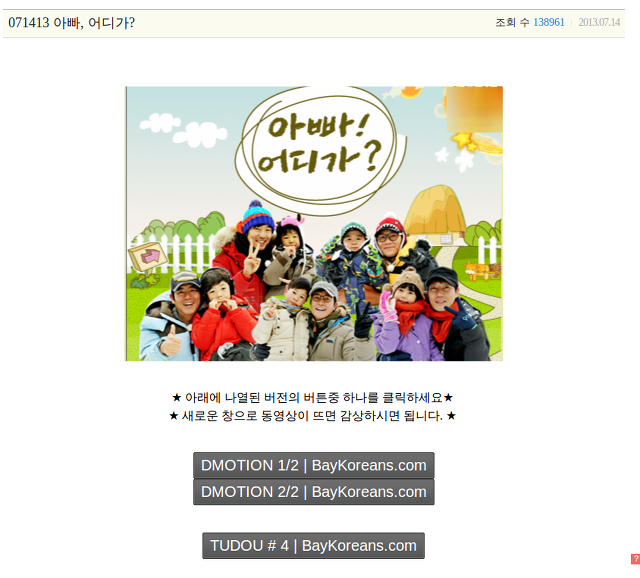This screenshot has width=640, height=578.
Task: Click the gold stars graphic in poster
Action: point(465,141)
